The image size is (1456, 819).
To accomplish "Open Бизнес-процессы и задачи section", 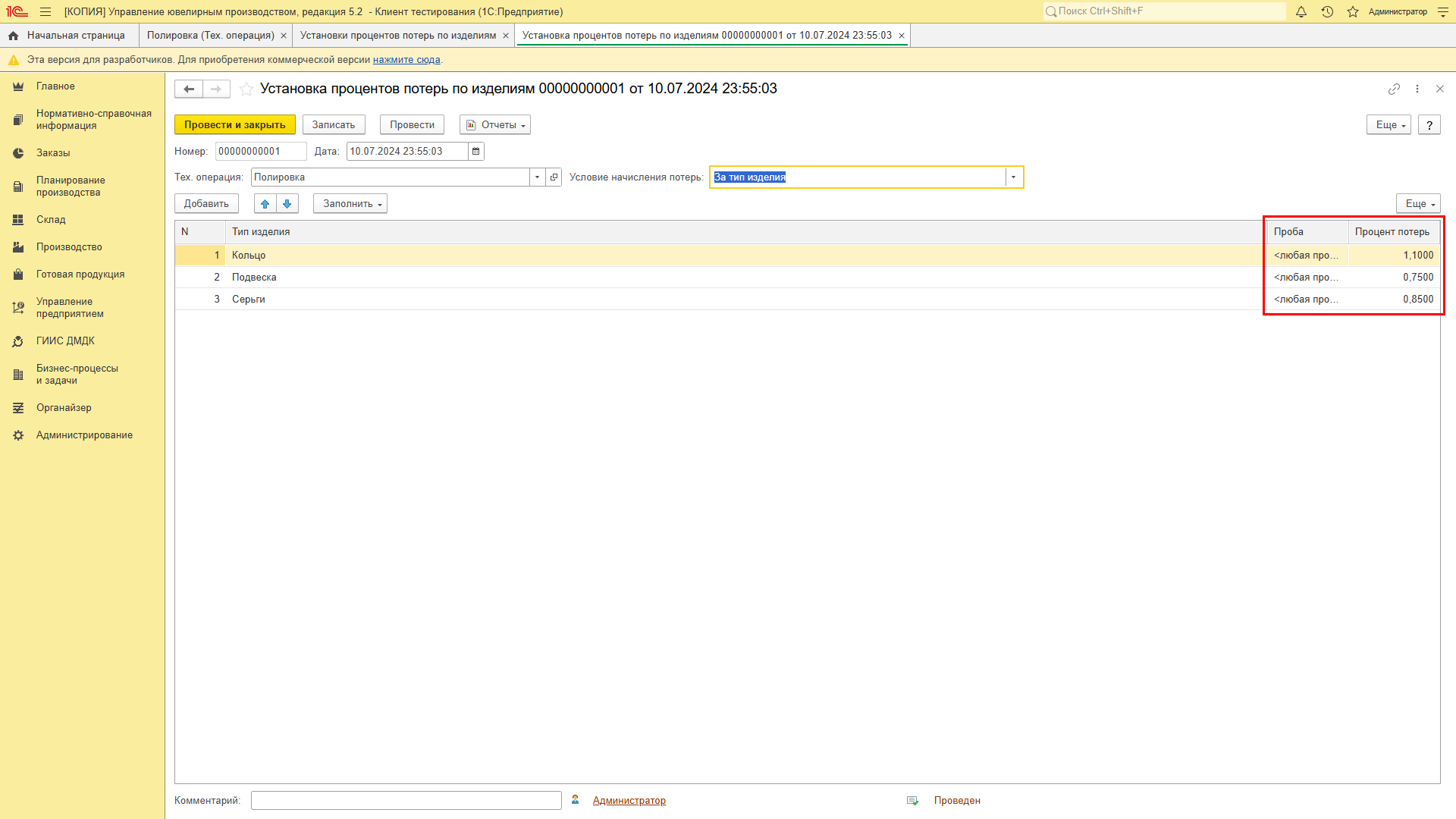I will pos(82,375).
